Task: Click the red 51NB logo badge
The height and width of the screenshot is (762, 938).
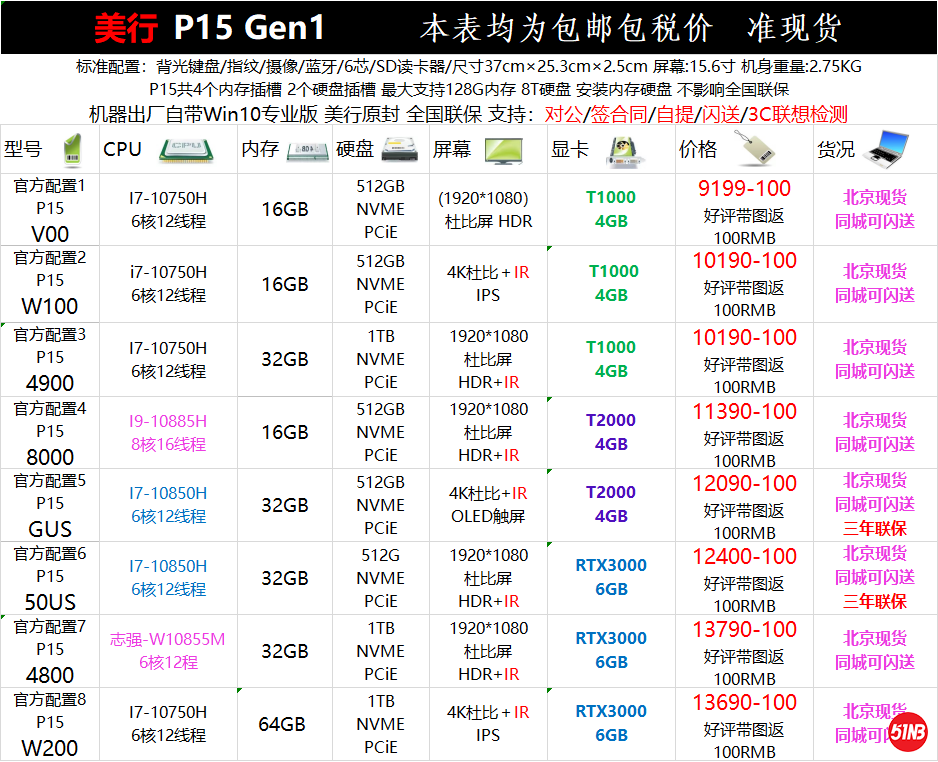Action: click(x=907, y=732)
